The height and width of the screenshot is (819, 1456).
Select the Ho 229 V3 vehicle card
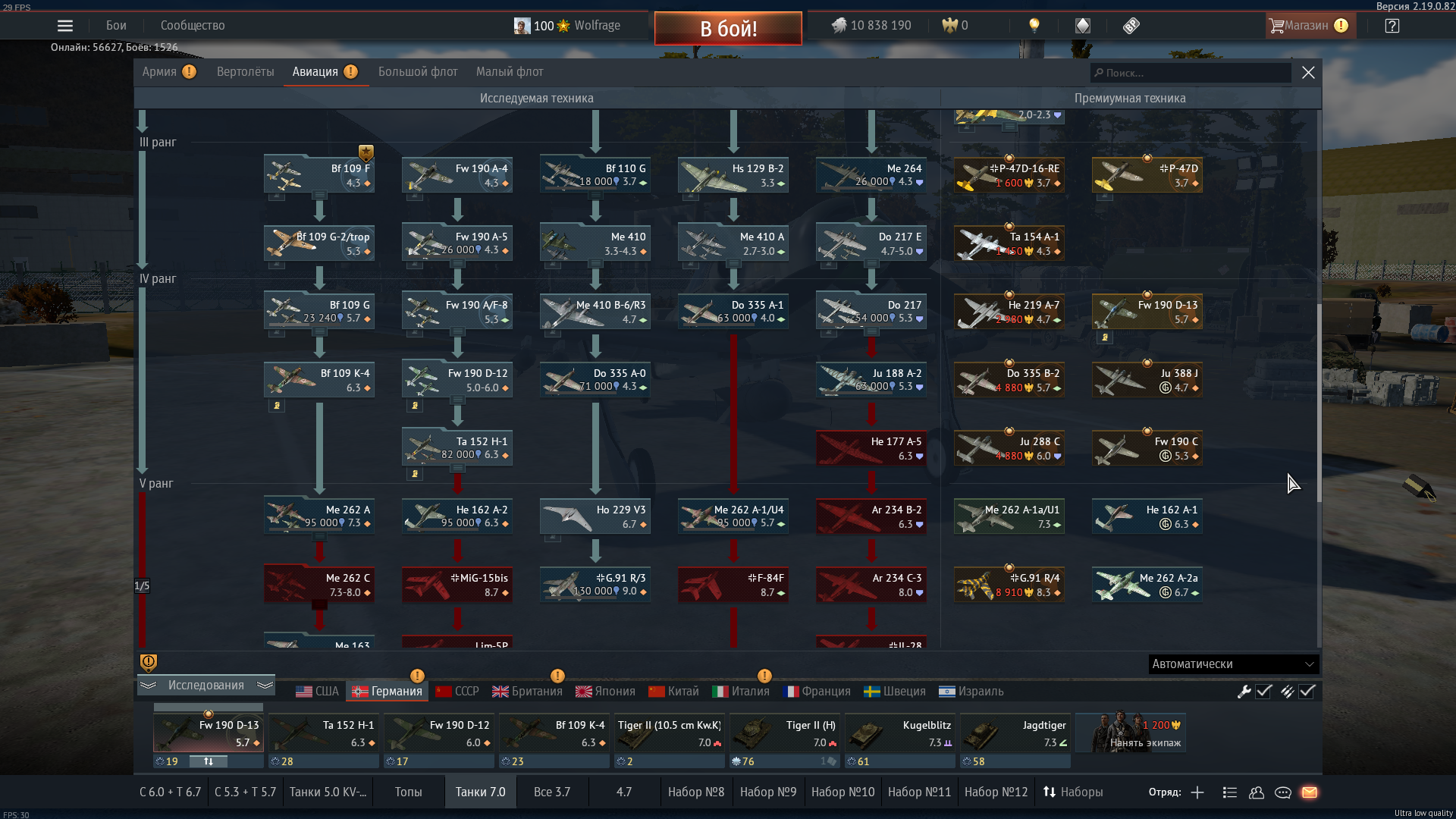pos(595,516)
